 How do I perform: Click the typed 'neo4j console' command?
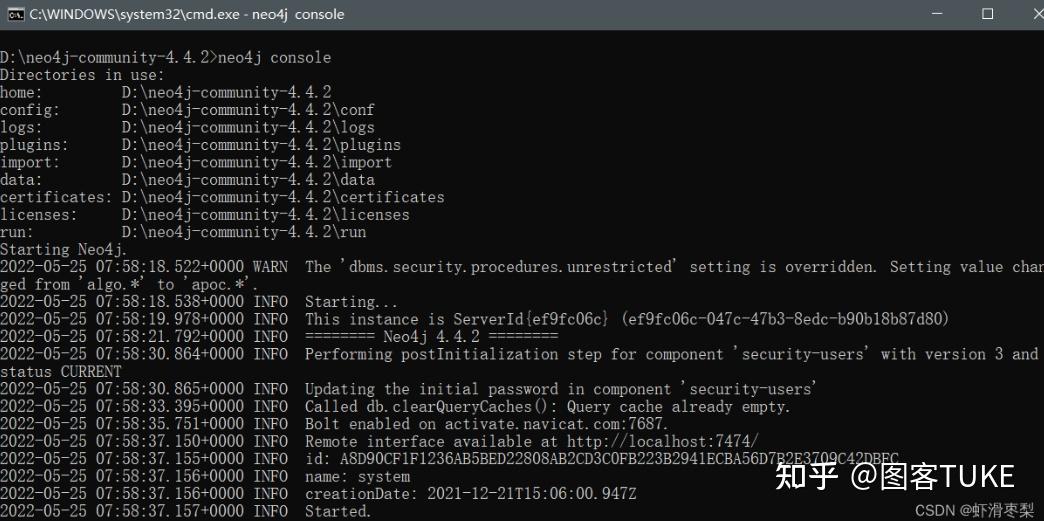pyautogui.click(x=274, y=57)
